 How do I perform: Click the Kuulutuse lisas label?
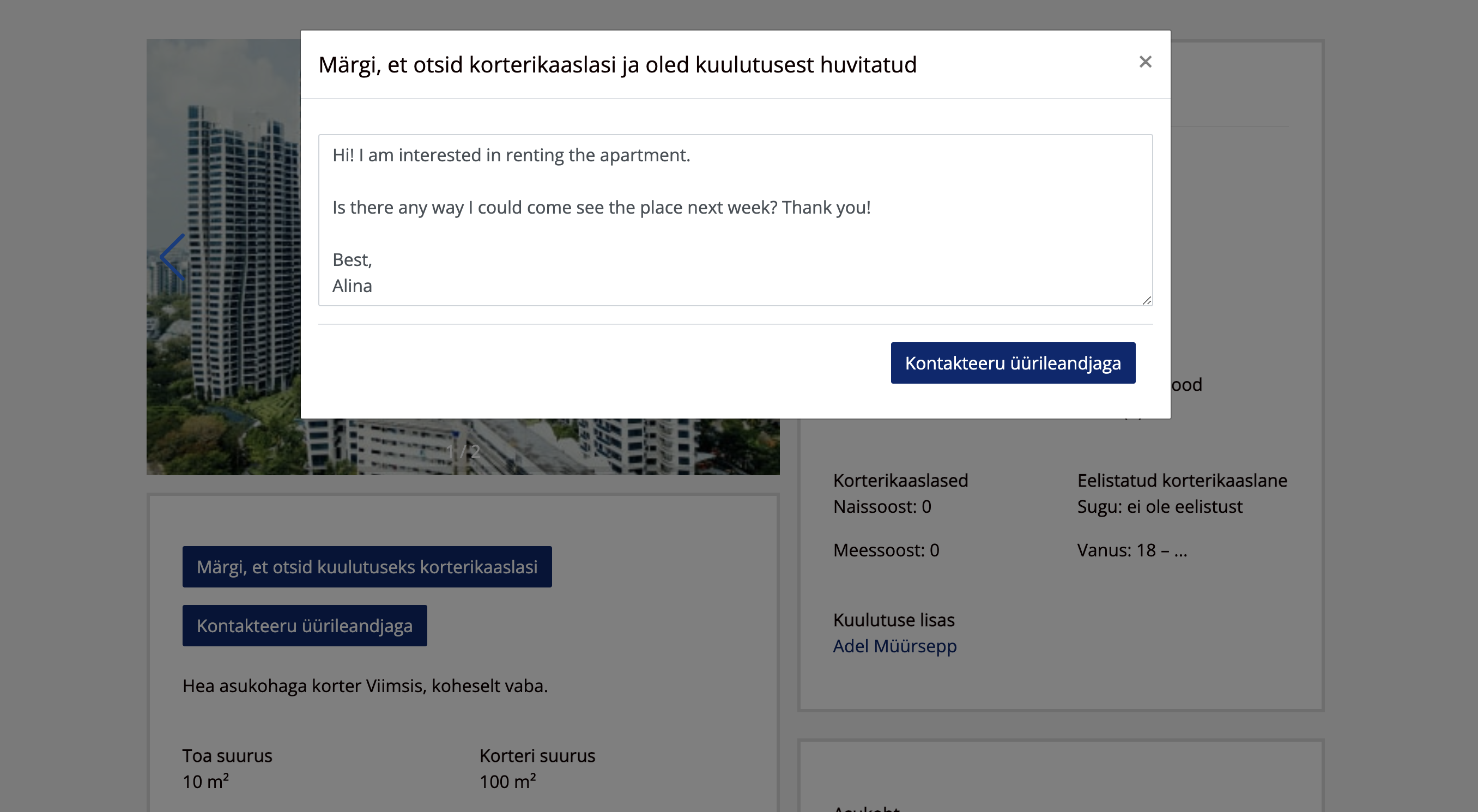tap(893, 620)
